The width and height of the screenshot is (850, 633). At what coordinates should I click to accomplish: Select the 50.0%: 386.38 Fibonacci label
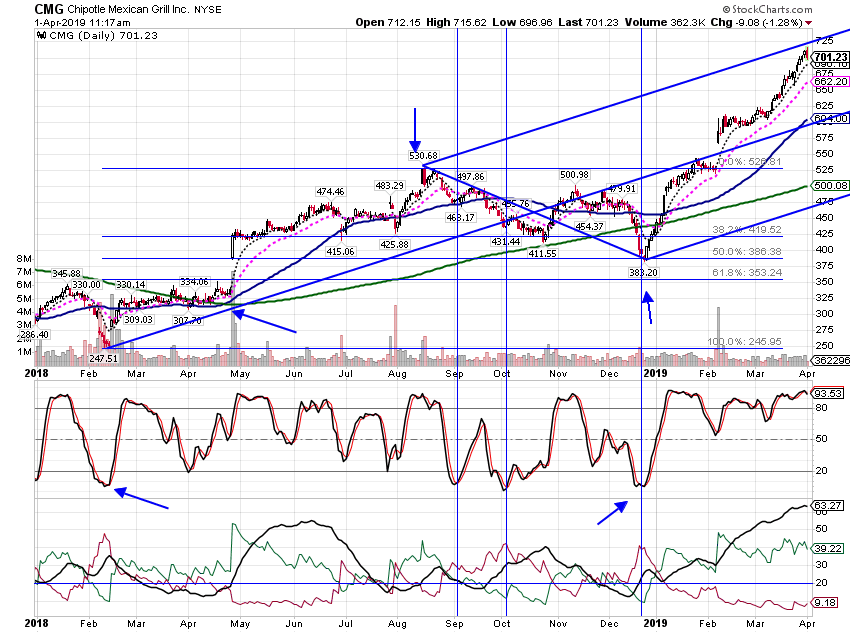[746, 251]
